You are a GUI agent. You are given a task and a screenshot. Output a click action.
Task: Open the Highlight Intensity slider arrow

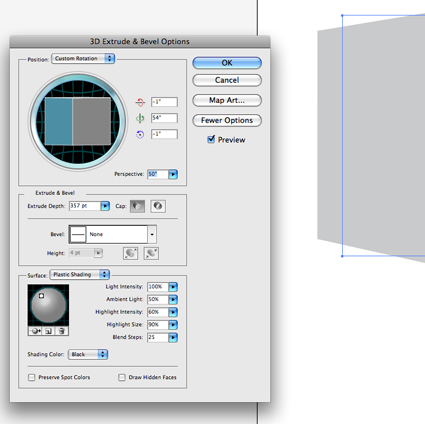pyautogui.click(x=173, y=312)
